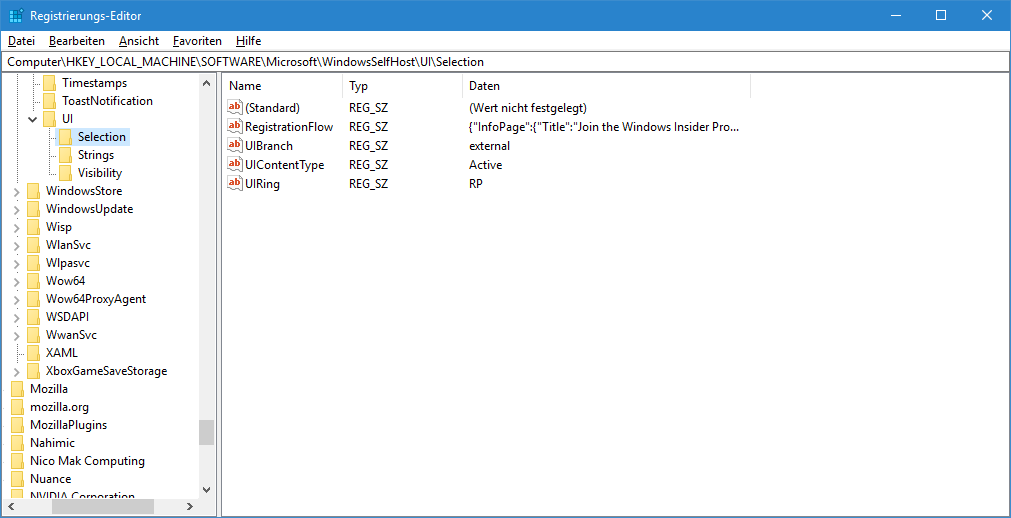Click tree horizontal scrollbar right arrow
1011x518 pixels.
click(190, 506)
